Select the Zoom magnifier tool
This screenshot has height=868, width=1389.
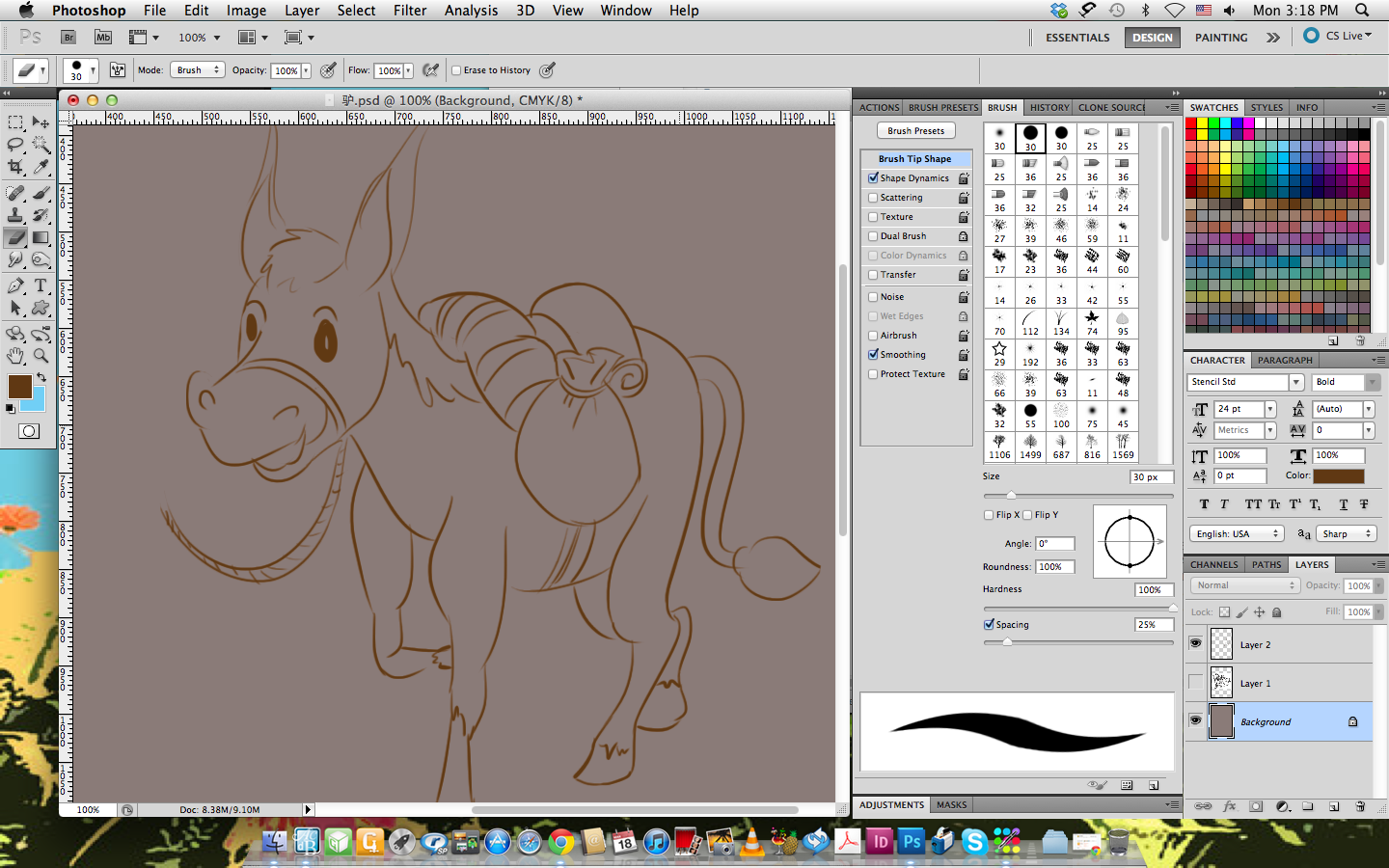pos(41,356)
